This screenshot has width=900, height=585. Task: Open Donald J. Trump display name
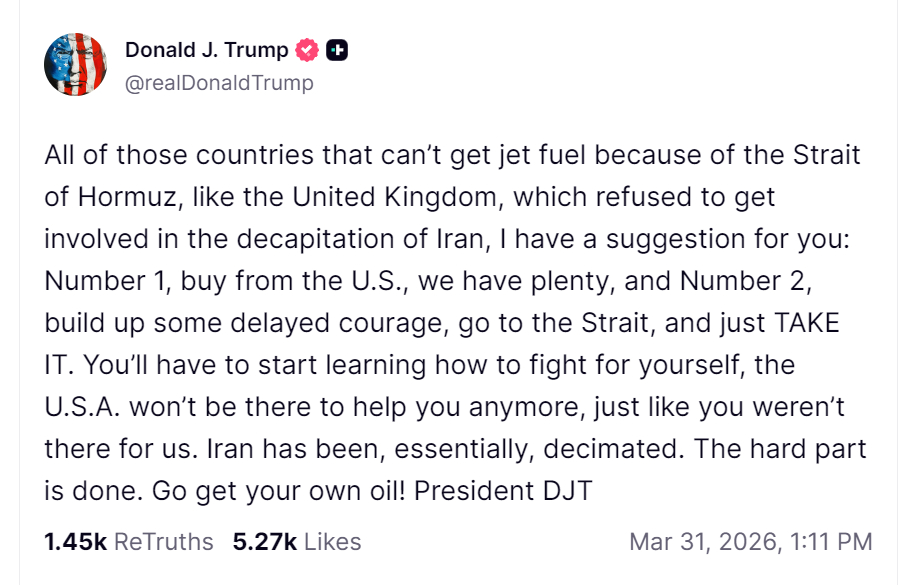click(207, 50)
